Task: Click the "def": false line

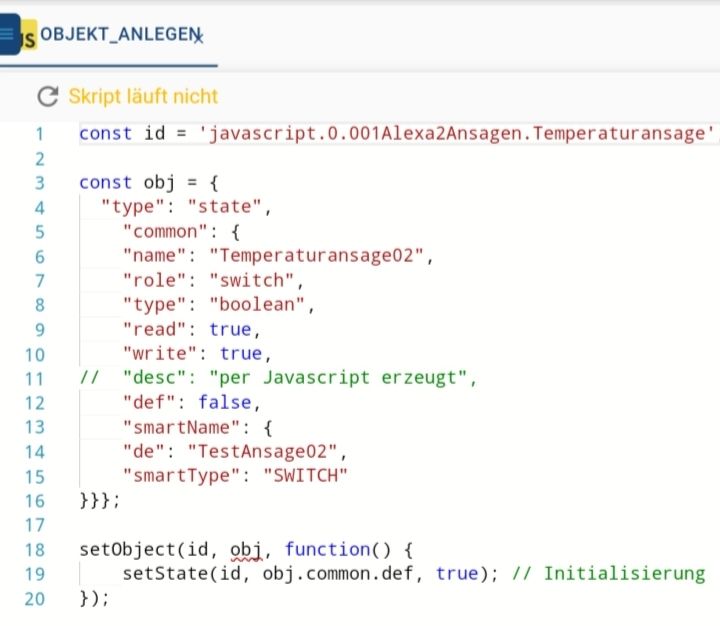Action: point(191,402)
